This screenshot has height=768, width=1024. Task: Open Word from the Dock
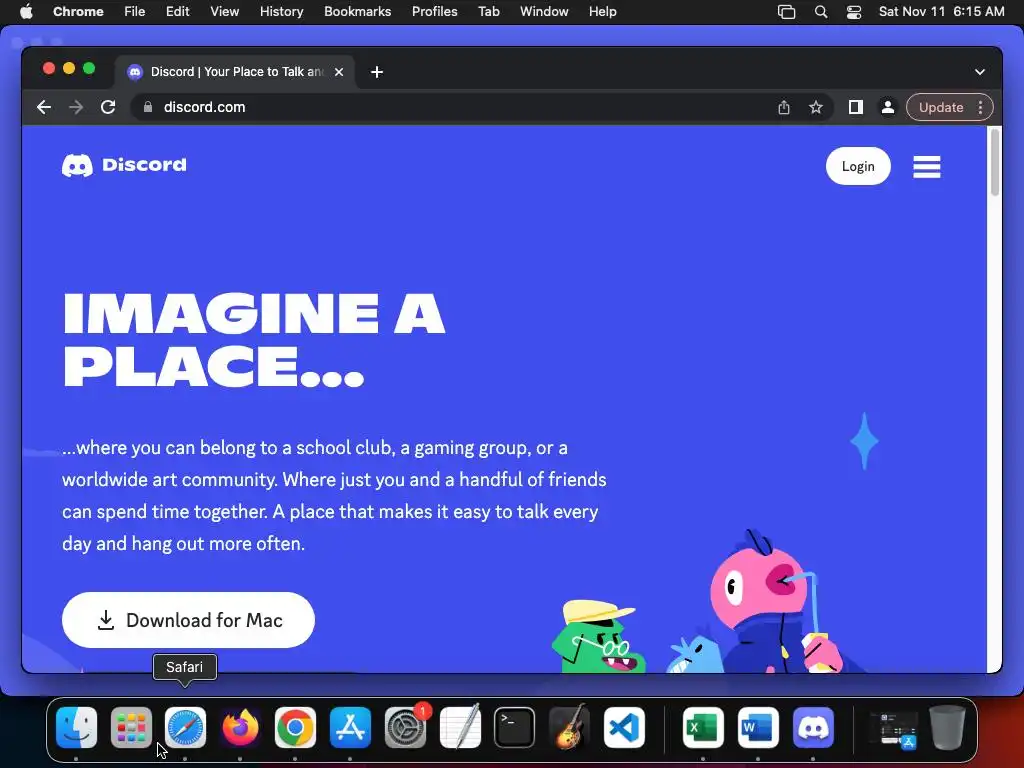click(758, 728)
